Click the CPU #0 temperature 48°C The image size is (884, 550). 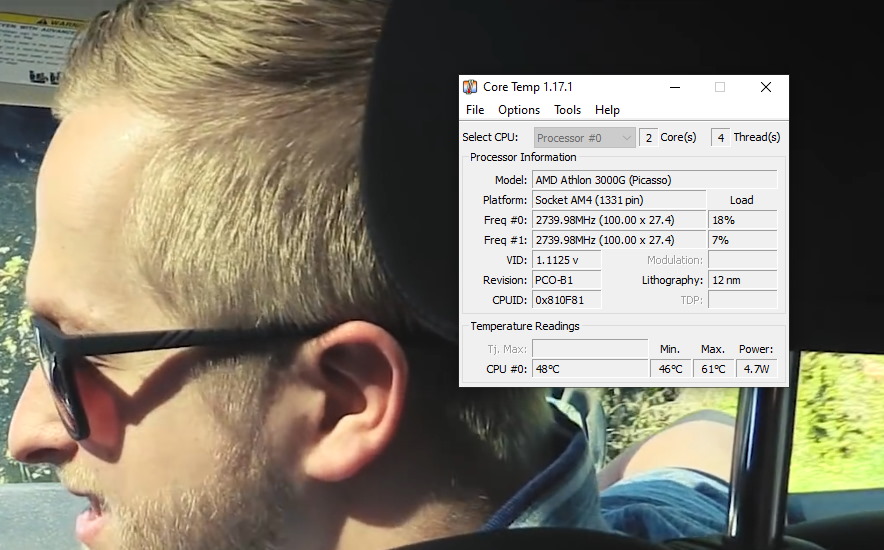pos(590,369)
